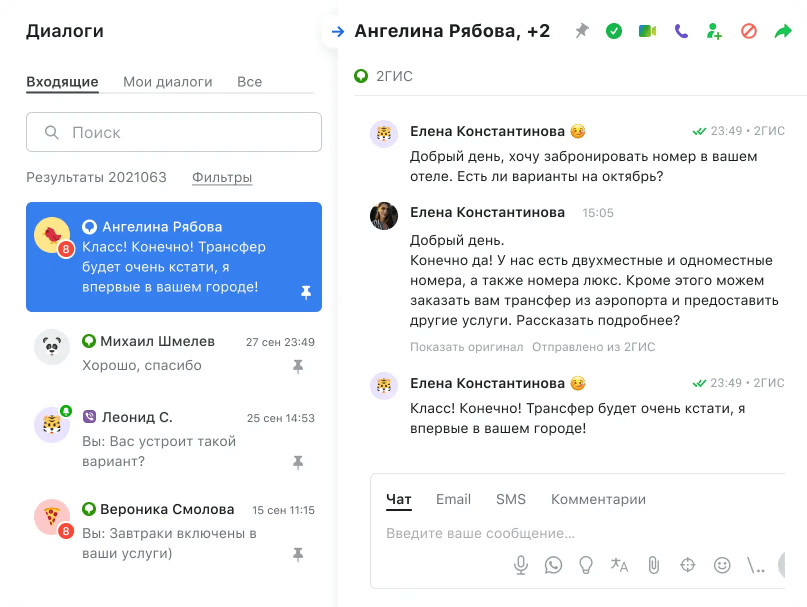Toggle pin on Вероника Смолова dialog
This screenshot has height=607, width=807.
click(x=298, y=554)
